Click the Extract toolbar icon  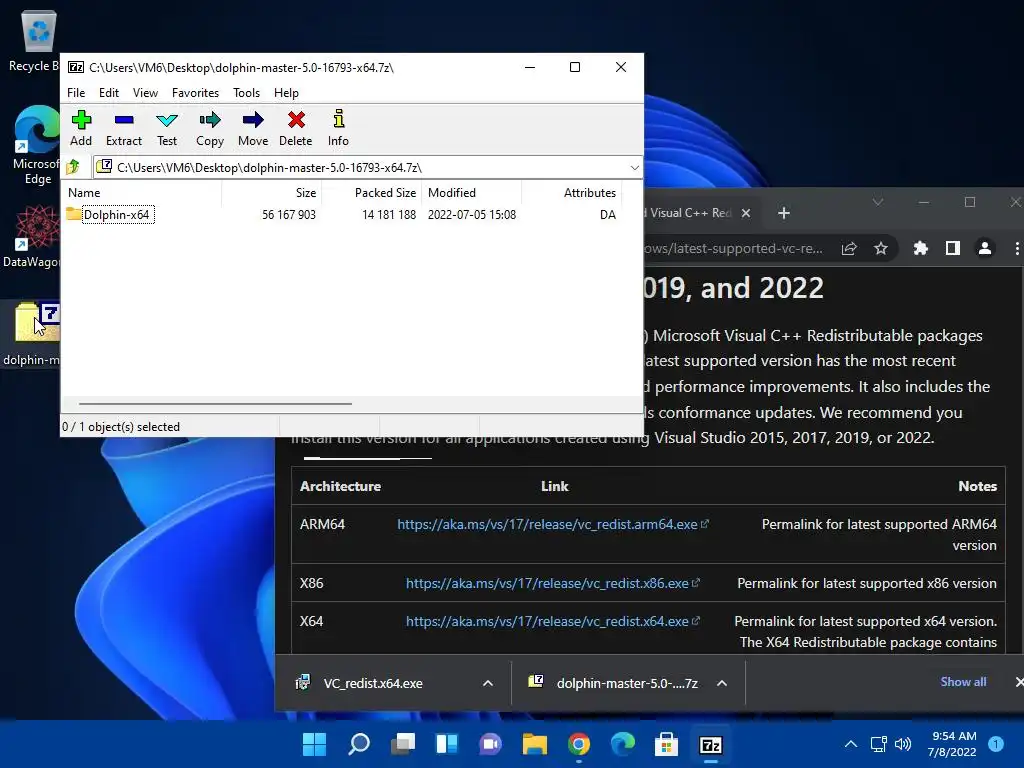[x=123, y=128]
